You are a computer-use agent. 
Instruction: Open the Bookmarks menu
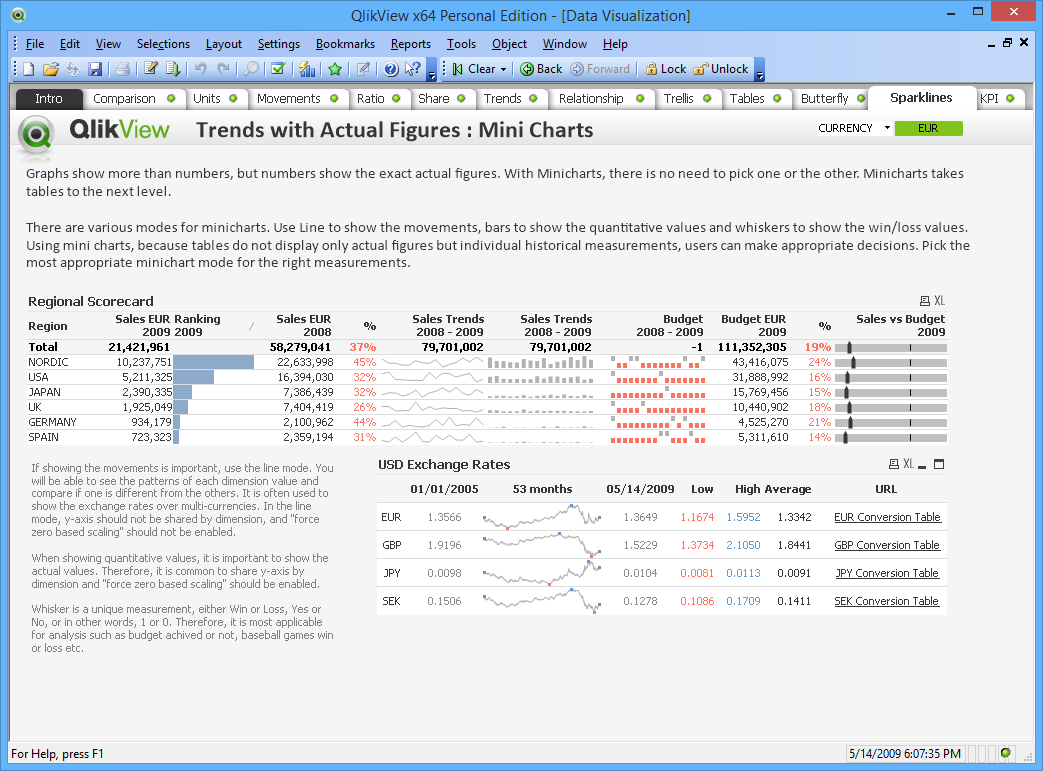(345, 44)
